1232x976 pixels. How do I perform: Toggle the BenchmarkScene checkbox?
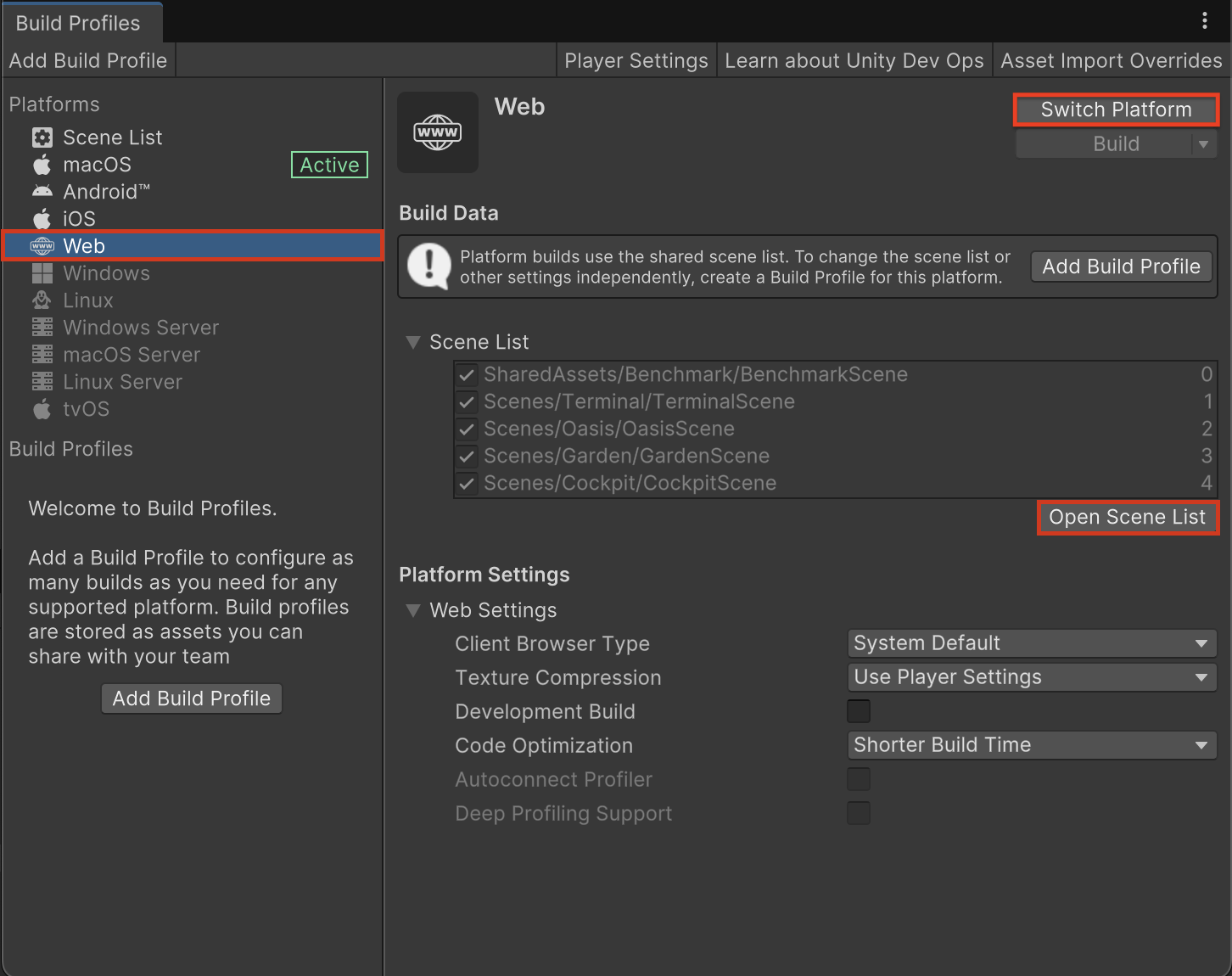pos(467,374)
